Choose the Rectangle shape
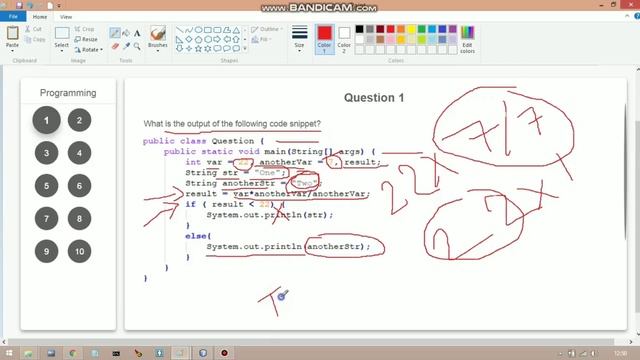 pyautogui.click(x=208, y=30)
